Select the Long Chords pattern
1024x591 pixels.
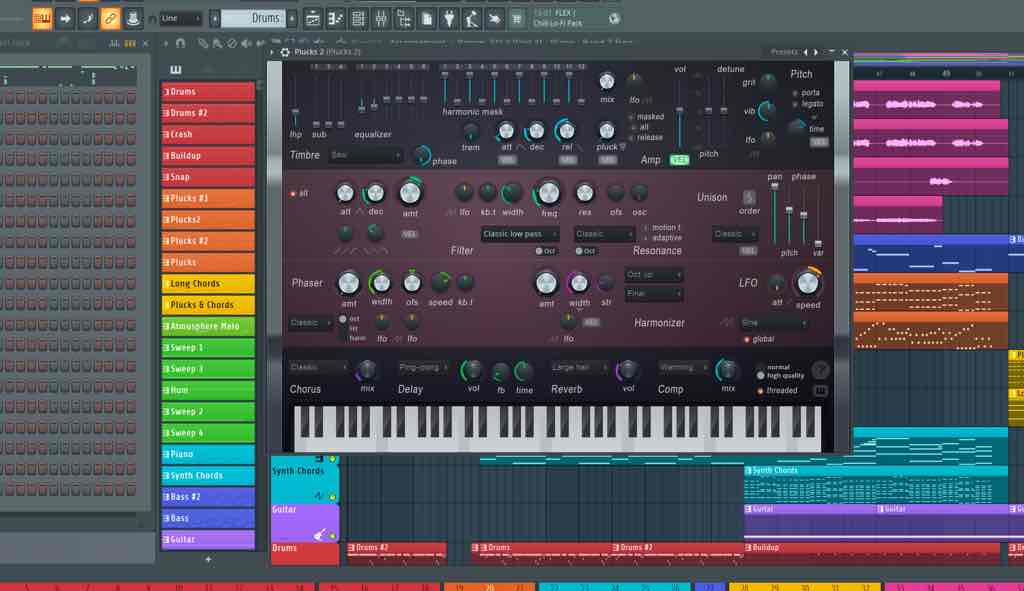208,284
